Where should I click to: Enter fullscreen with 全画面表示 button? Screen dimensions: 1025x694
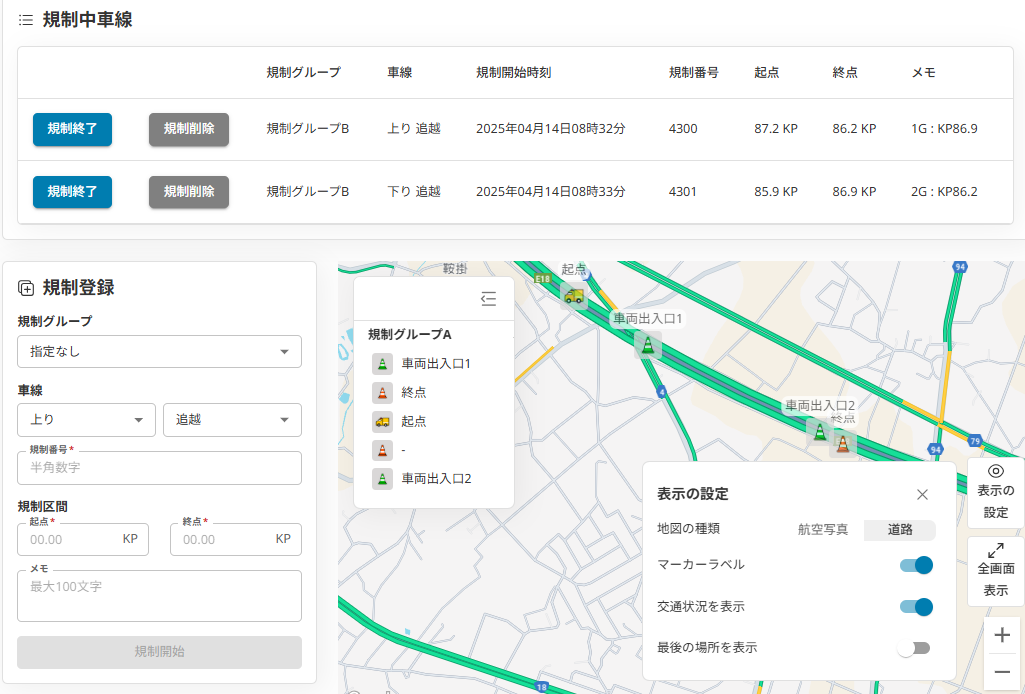995,570
